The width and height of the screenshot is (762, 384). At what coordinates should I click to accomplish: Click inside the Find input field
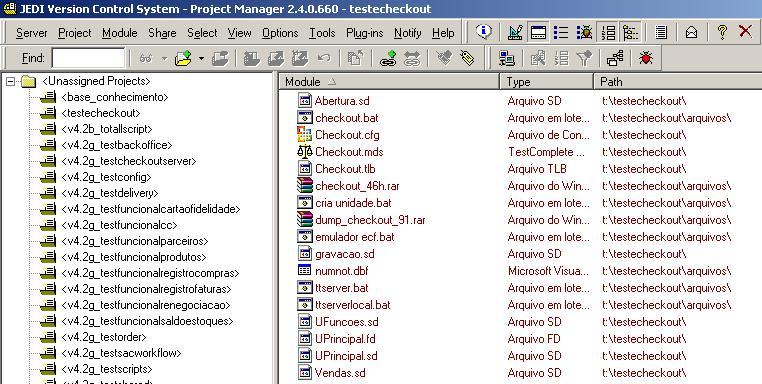(x=88, y=58)
